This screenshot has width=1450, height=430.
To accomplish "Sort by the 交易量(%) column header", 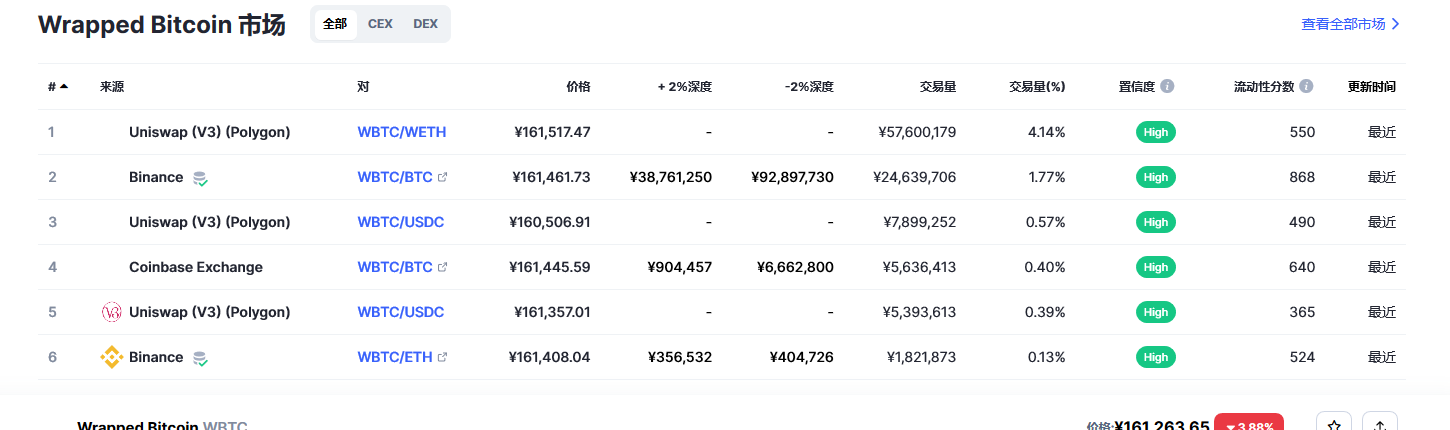I will point(1037,87).
